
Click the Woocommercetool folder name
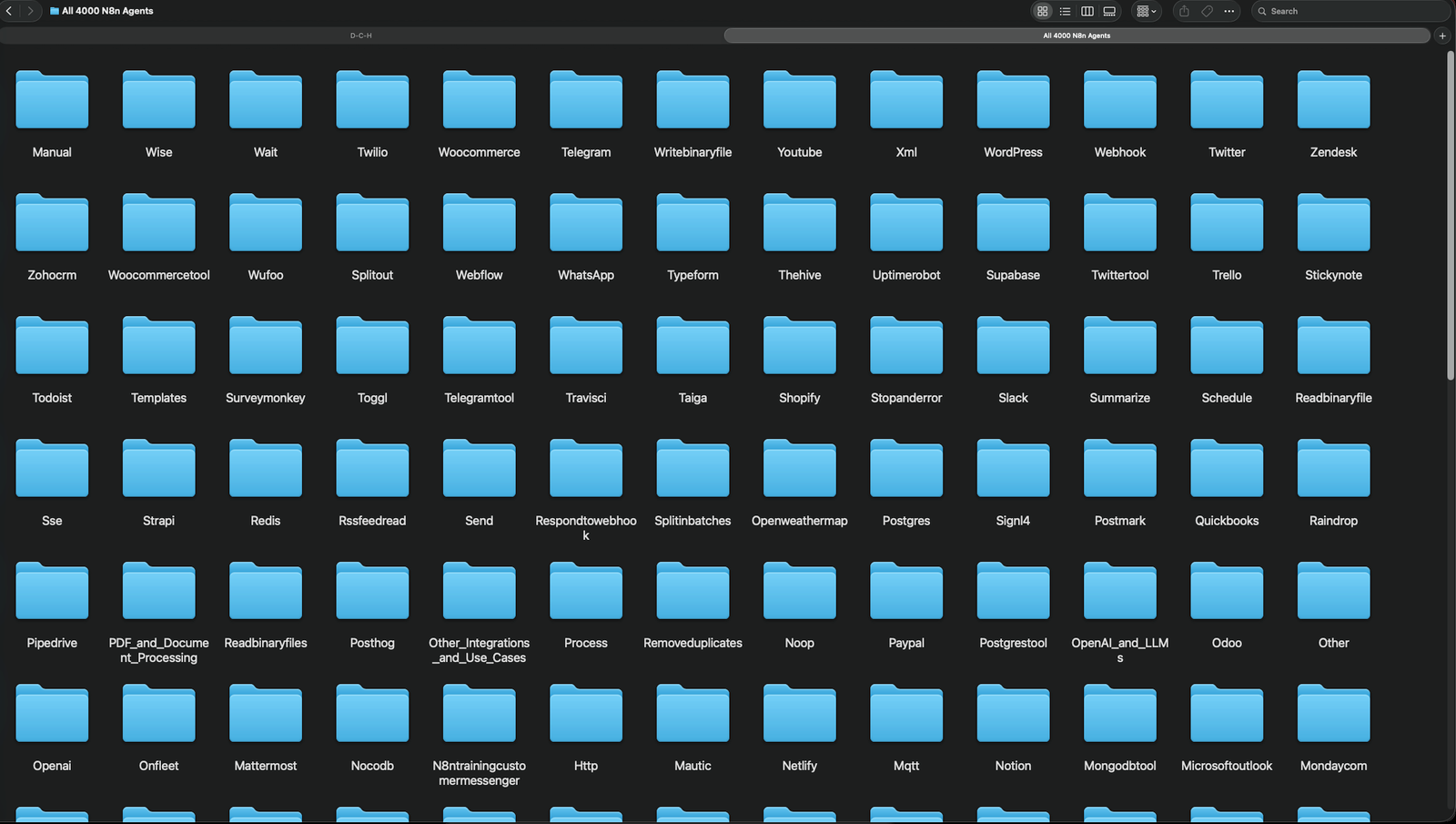158,275
